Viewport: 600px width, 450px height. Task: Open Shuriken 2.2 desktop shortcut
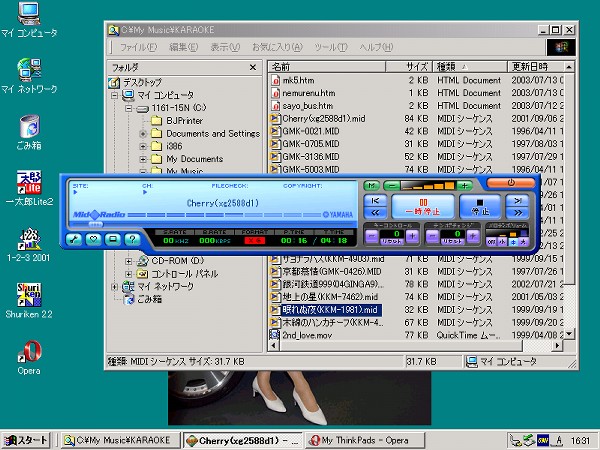pyautogui.click(x=29, y=301)
